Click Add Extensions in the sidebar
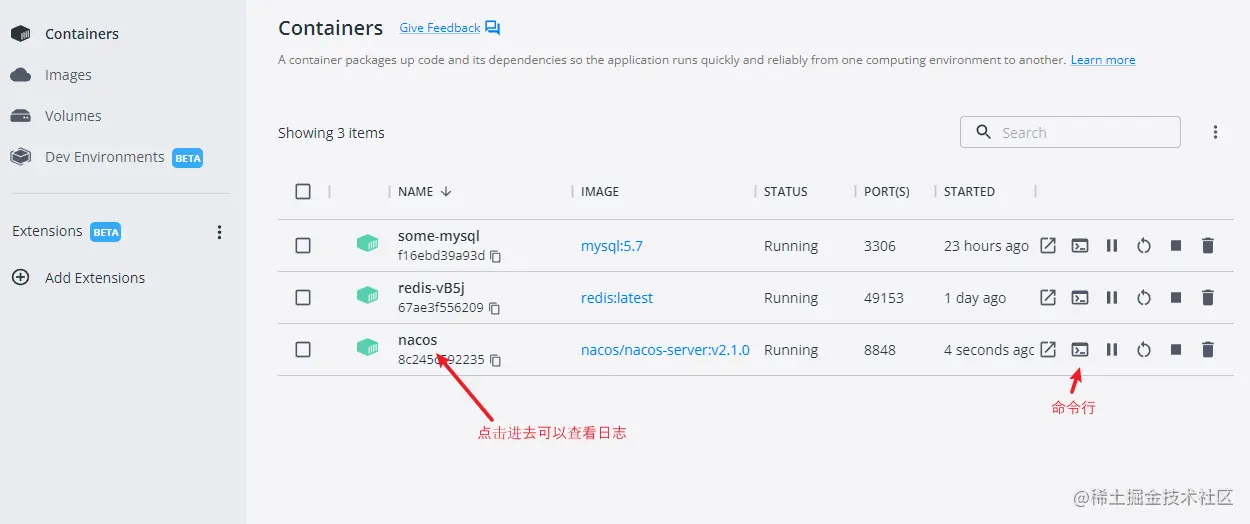The width and height of the screenshot is (1250, 524). coord(95,278)
